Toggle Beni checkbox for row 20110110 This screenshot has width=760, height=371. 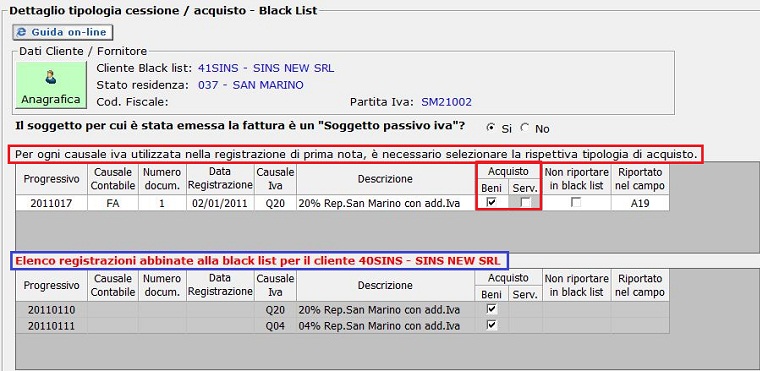(491, 309)
